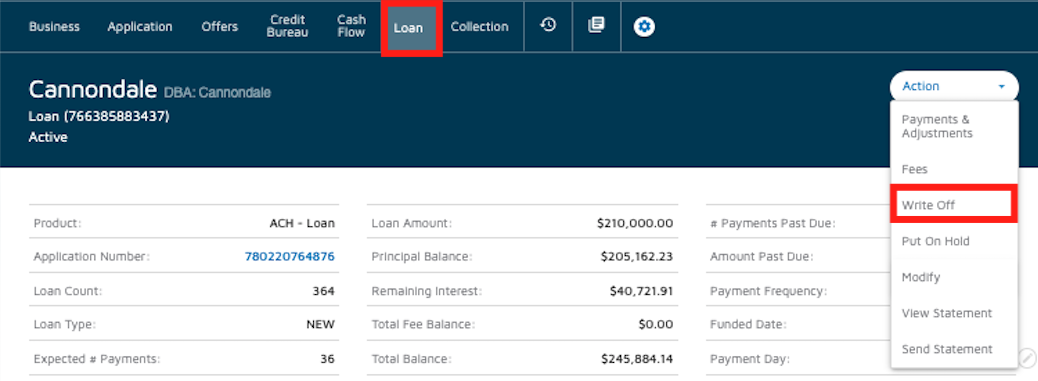Screen dimensions: 1038x381
Task: Switch to the Business tab
Action: coord(54,26)
